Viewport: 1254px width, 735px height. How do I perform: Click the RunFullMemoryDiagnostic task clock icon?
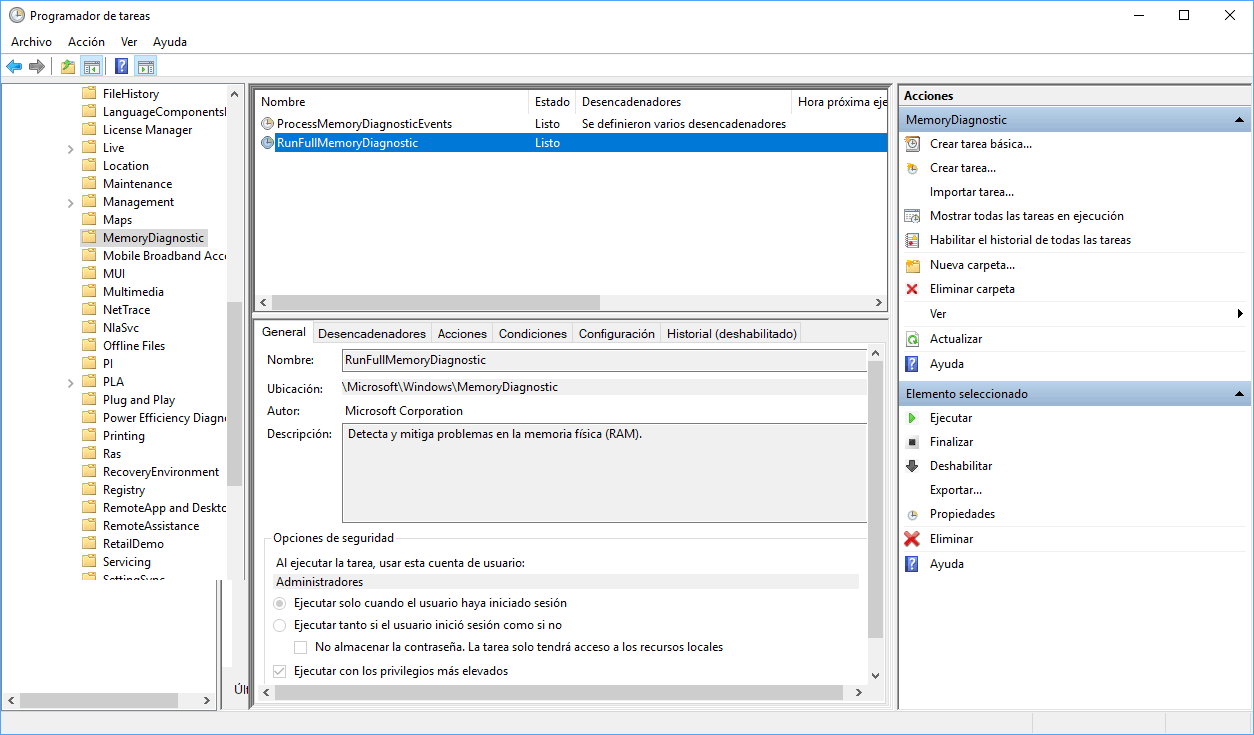tap(267, 143)
